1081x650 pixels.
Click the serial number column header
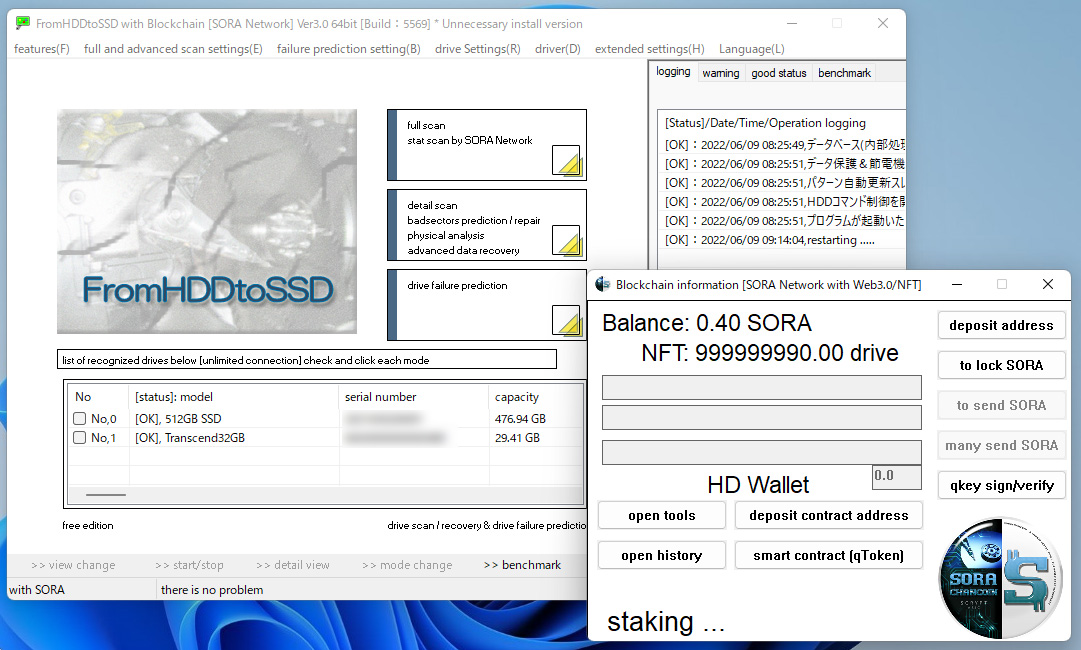coord(414,397)
